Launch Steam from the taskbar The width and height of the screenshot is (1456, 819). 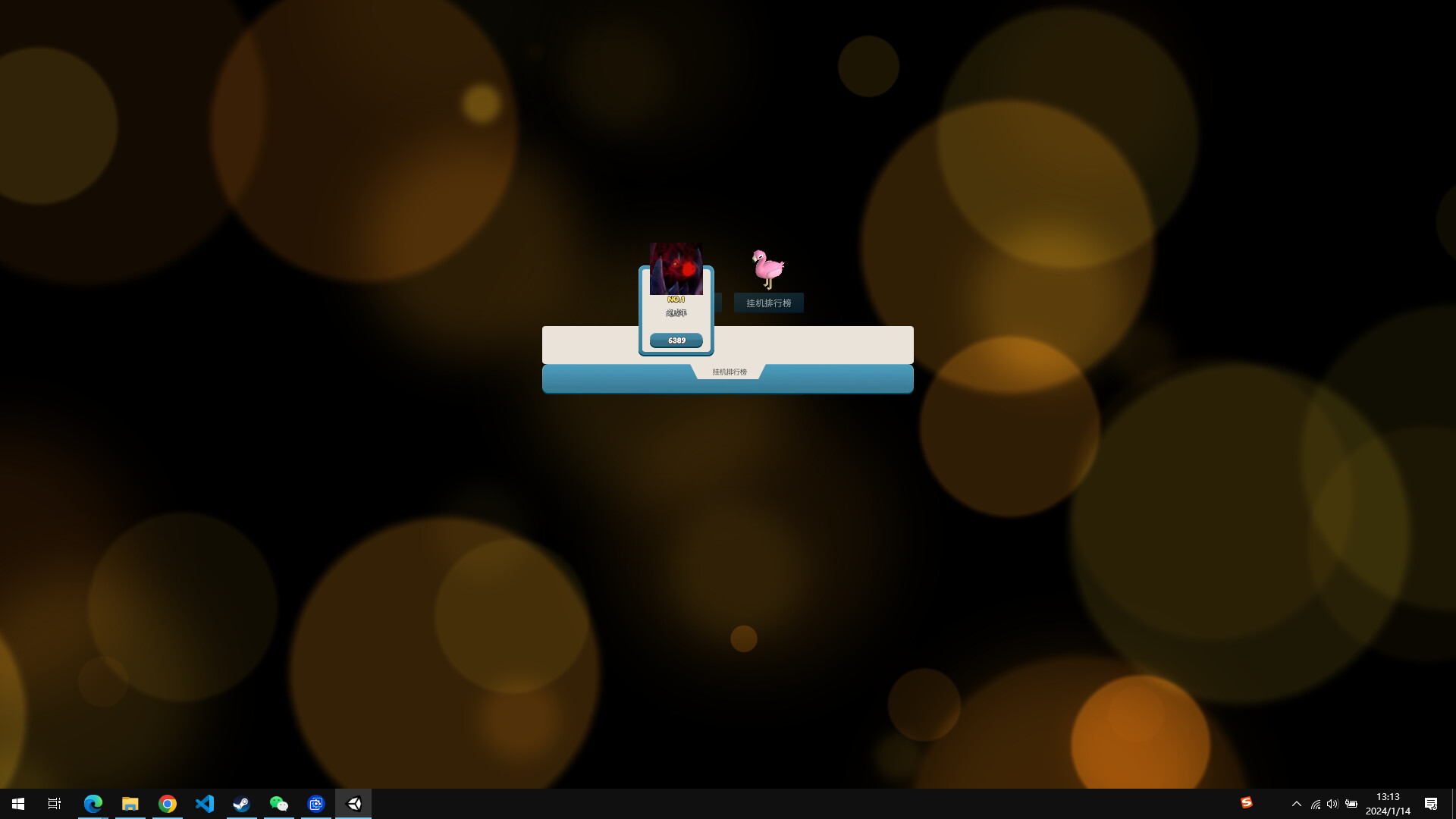point(241,803)
